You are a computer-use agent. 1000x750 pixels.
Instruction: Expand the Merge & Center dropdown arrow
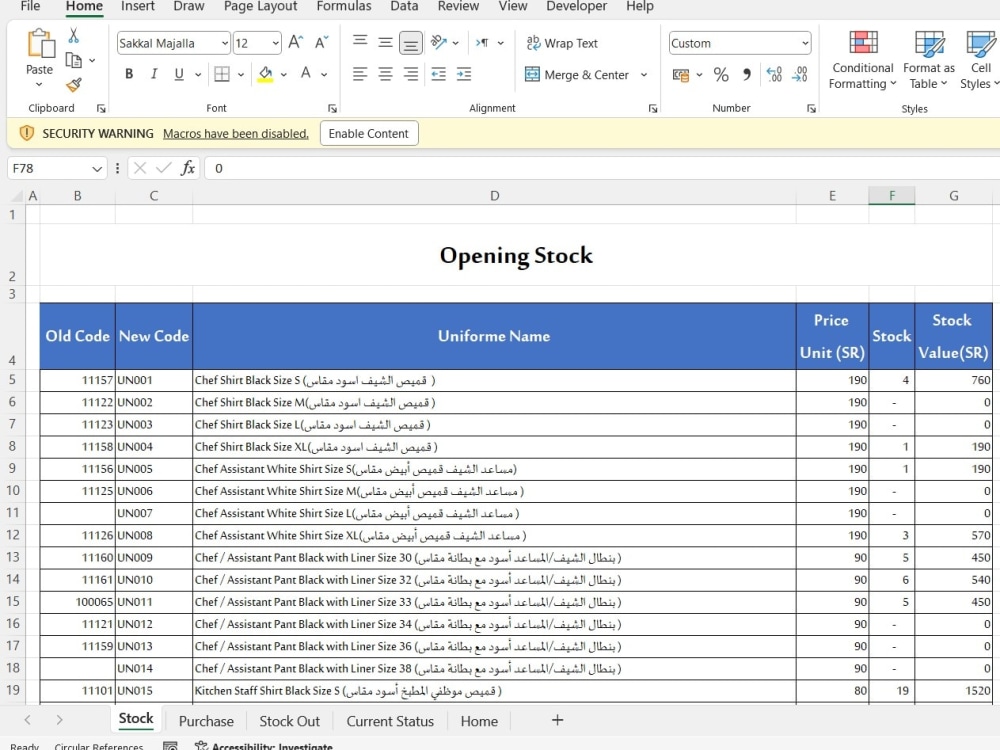tap(644, 75)
